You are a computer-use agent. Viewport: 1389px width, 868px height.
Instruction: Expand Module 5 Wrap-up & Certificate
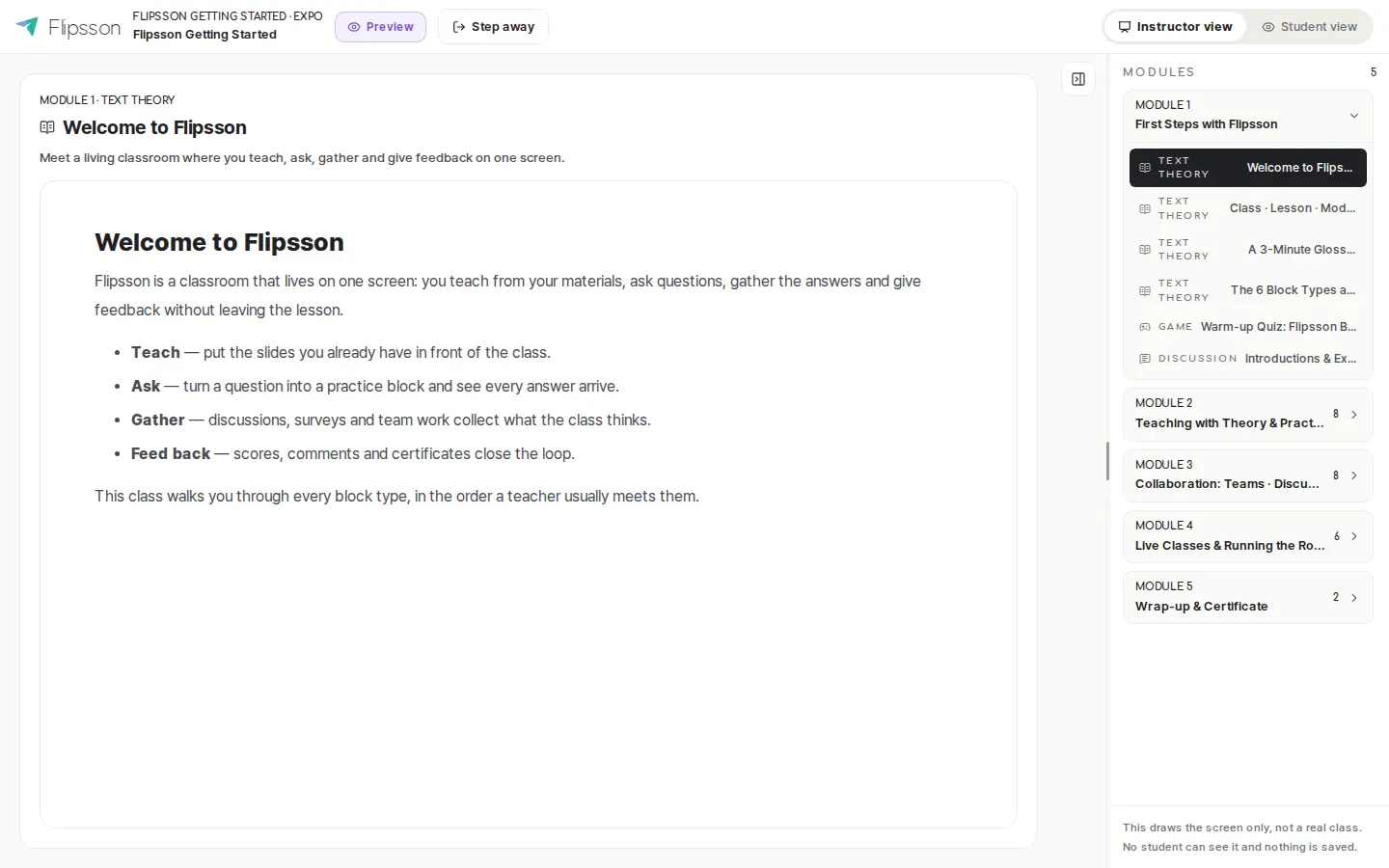point(1248,598)
